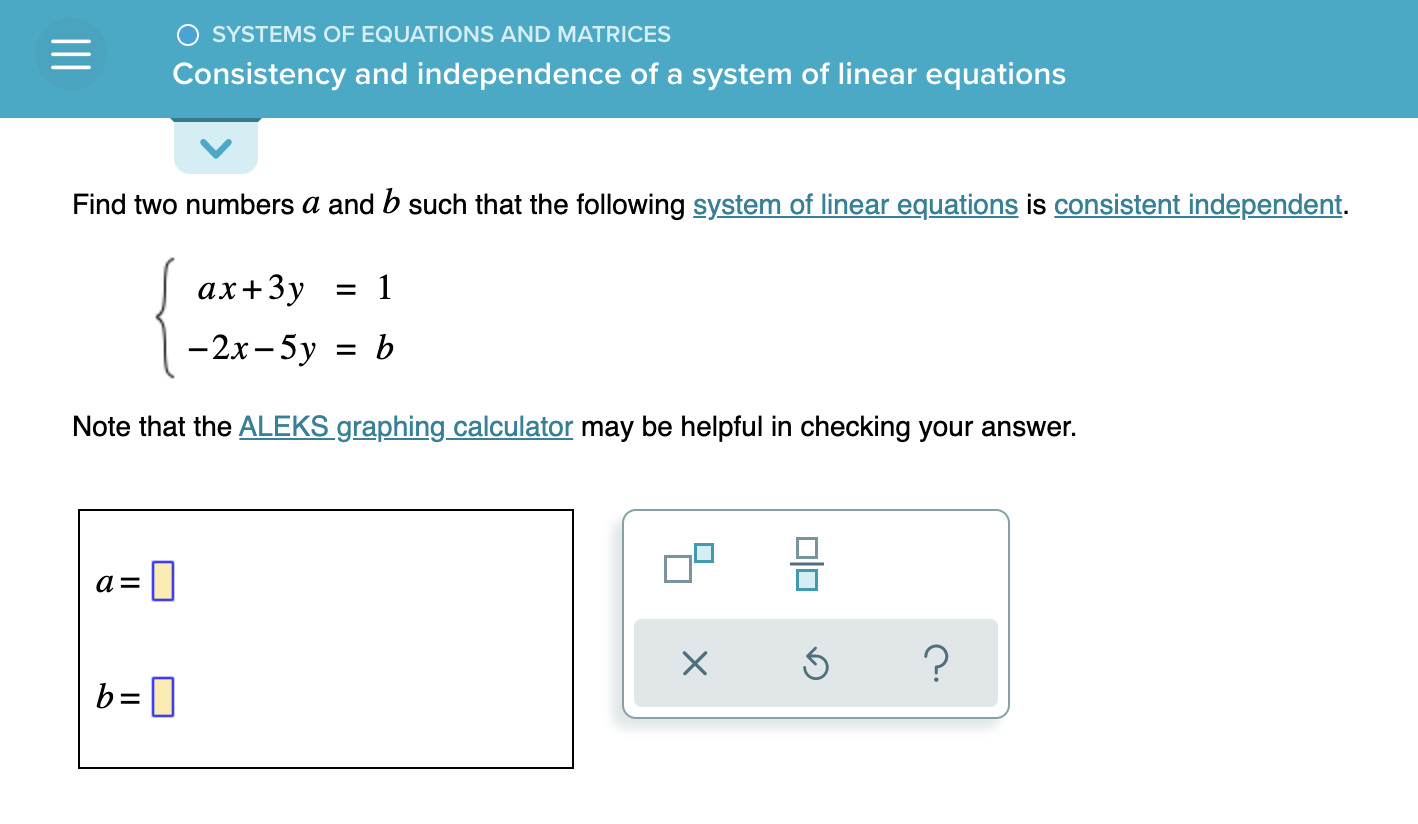Click inside the answer box panel
This screenshot has width=1418, height=824.
tap(325, 638)
